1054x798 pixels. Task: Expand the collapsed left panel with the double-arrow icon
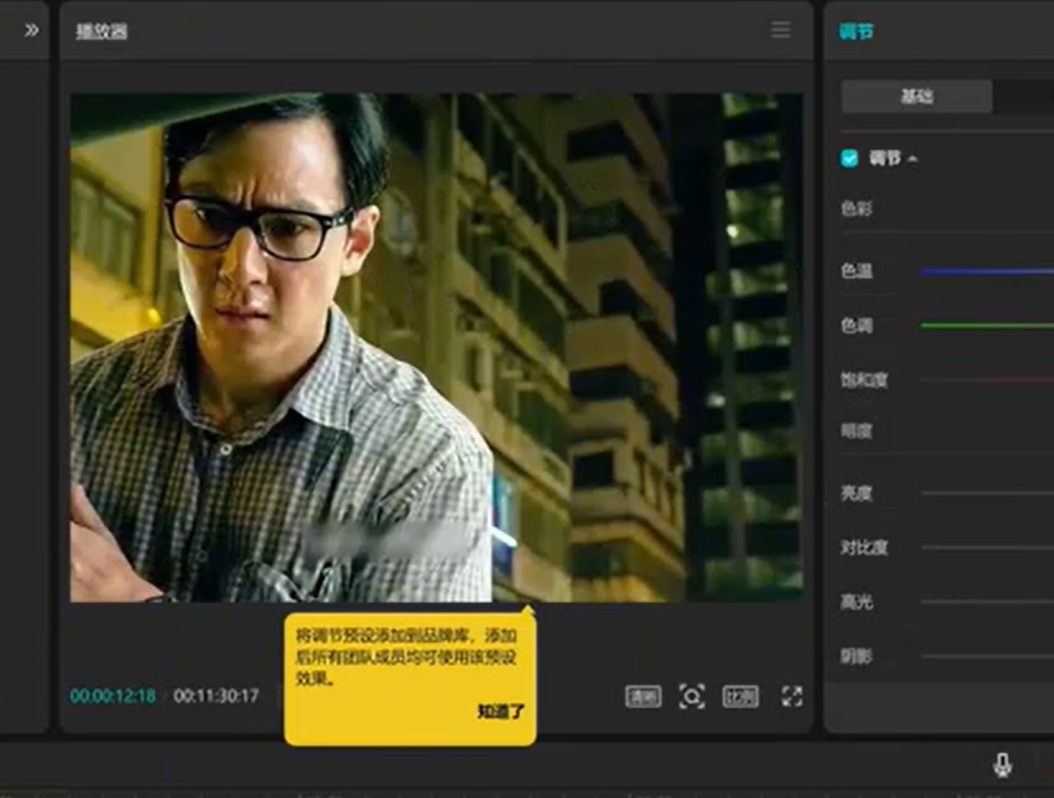(32, 30)
